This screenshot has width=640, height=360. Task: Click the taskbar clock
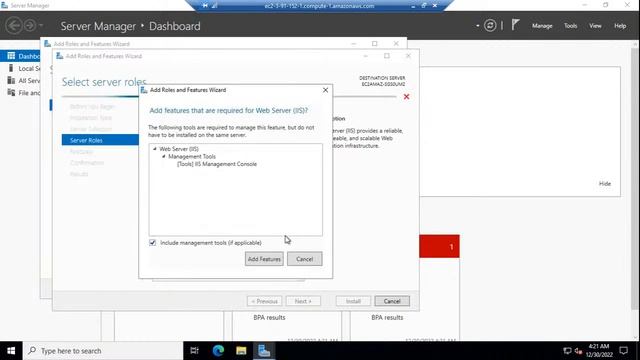tap(599, 351)
